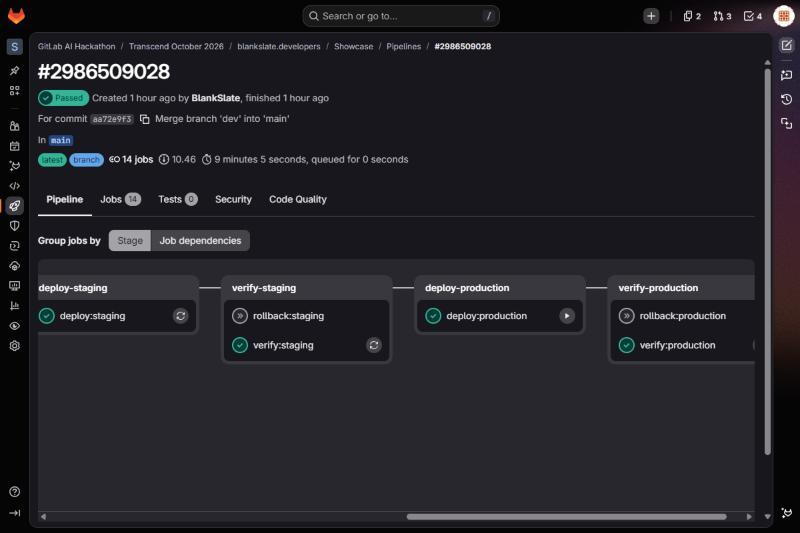Viewport: 800px width, 533px height.
Task: Open the Analyze chart icon in sidebar
Action: 14,306
